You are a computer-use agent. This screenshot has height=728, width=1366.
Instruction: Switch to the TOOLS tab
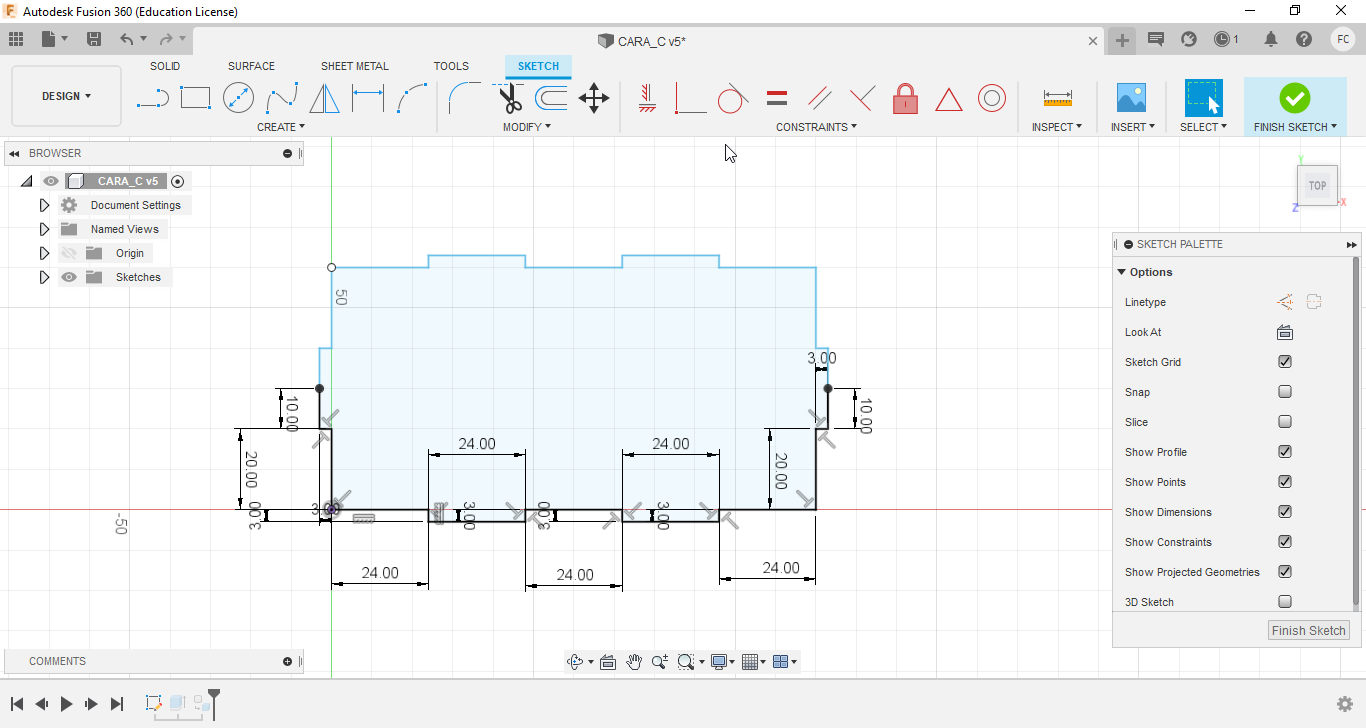click(x=451, y=66)
